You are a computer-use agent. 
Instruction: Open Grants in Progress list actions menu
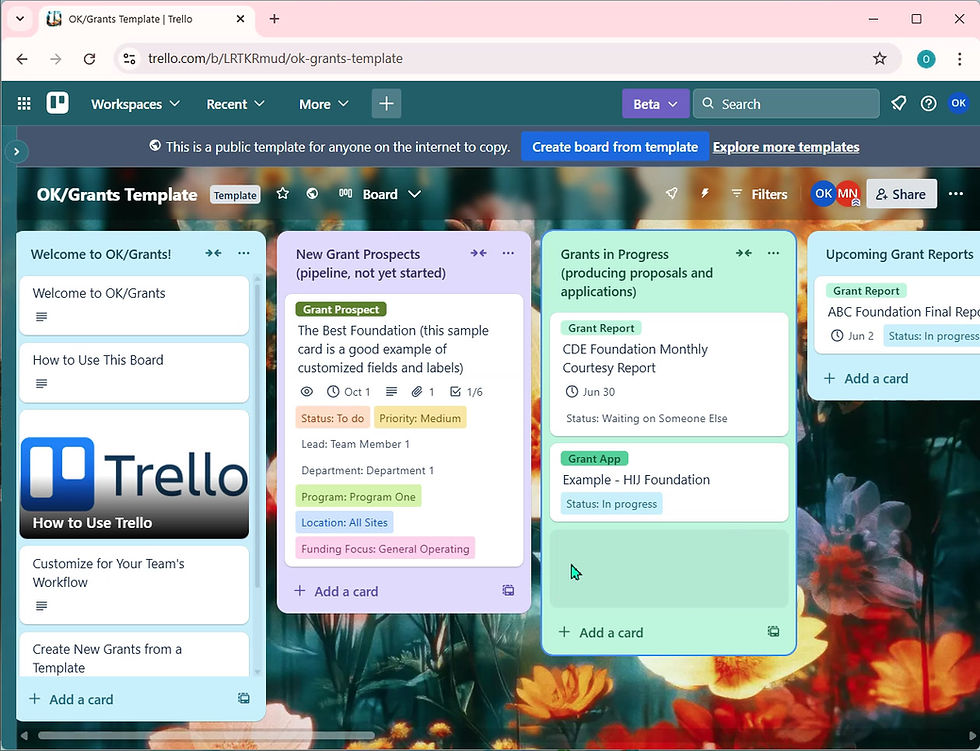point(773,253)
